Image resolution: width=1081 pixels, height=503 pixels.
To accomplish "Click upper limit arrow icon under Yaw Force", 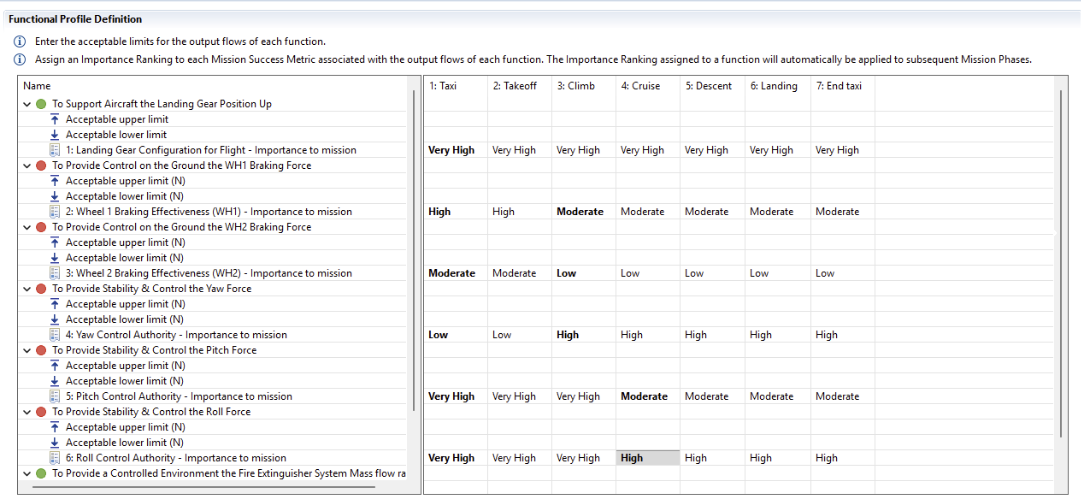I will pyautogui.click(x=55, y=304).
